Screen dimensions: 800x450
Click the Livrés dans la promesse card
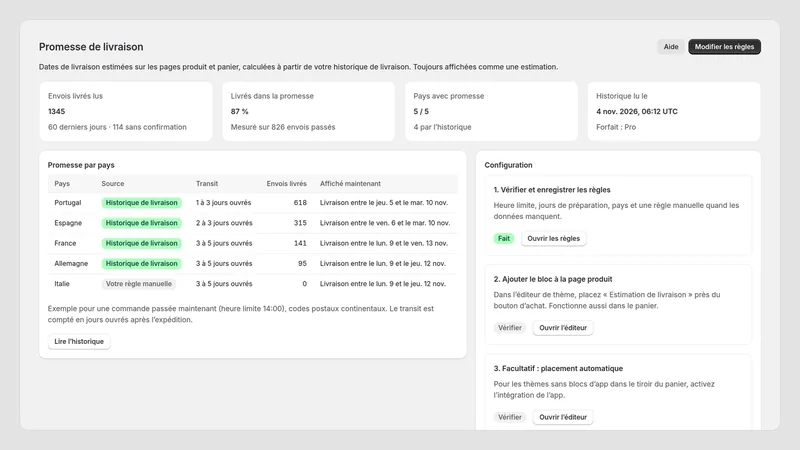coord(309,111)
